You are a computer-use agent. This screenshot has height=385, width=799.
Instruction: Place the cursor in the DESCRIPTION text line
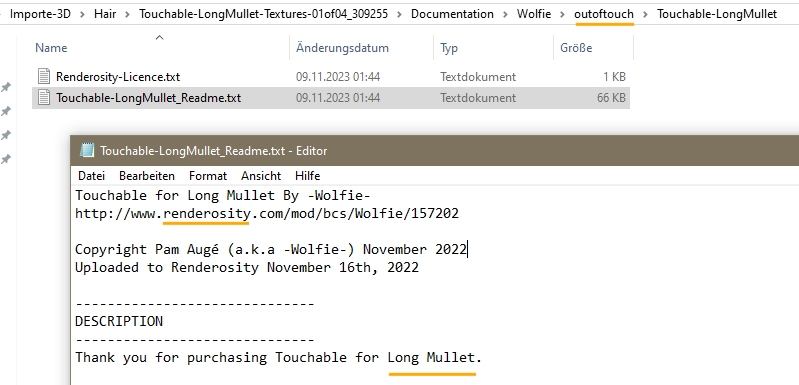119,321
